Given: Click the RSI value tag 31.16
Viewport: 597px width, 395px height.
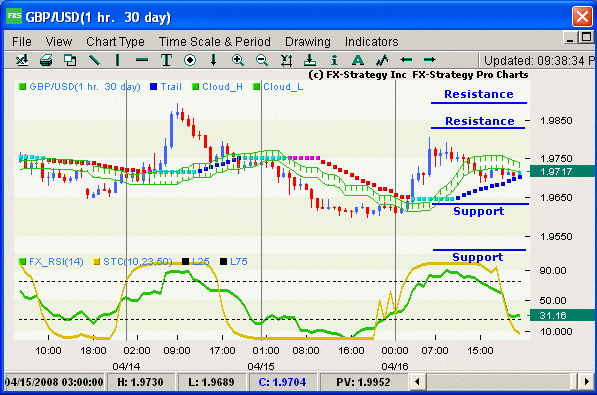Looking at the screenshot, I should click(562, 315).
